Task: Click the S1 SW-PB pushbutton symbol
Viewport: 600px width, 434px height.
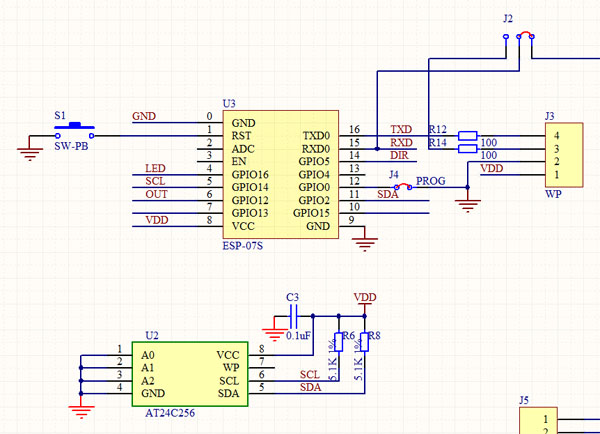Action: (x=75, y=131)
